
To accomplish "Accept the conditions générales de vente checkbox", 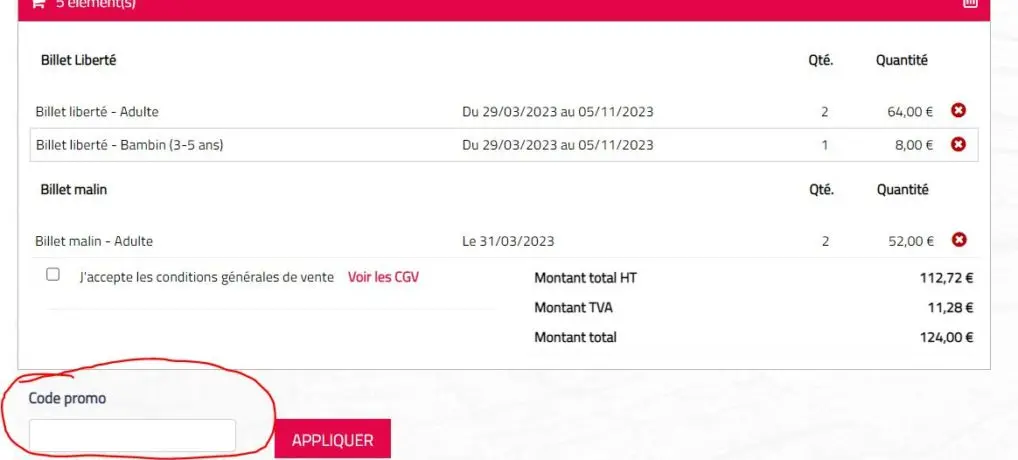I will pyautogui.click(x=53, y=275).
